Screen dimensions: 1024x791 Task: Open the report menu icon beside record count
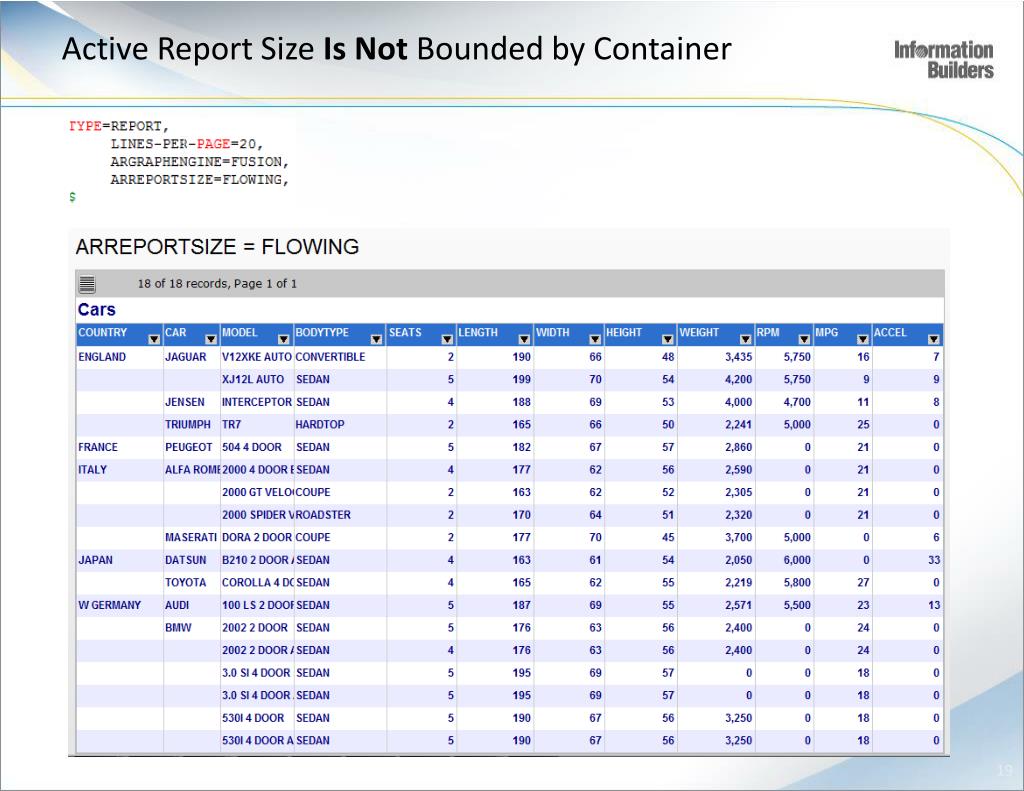[x=87, y=284]
